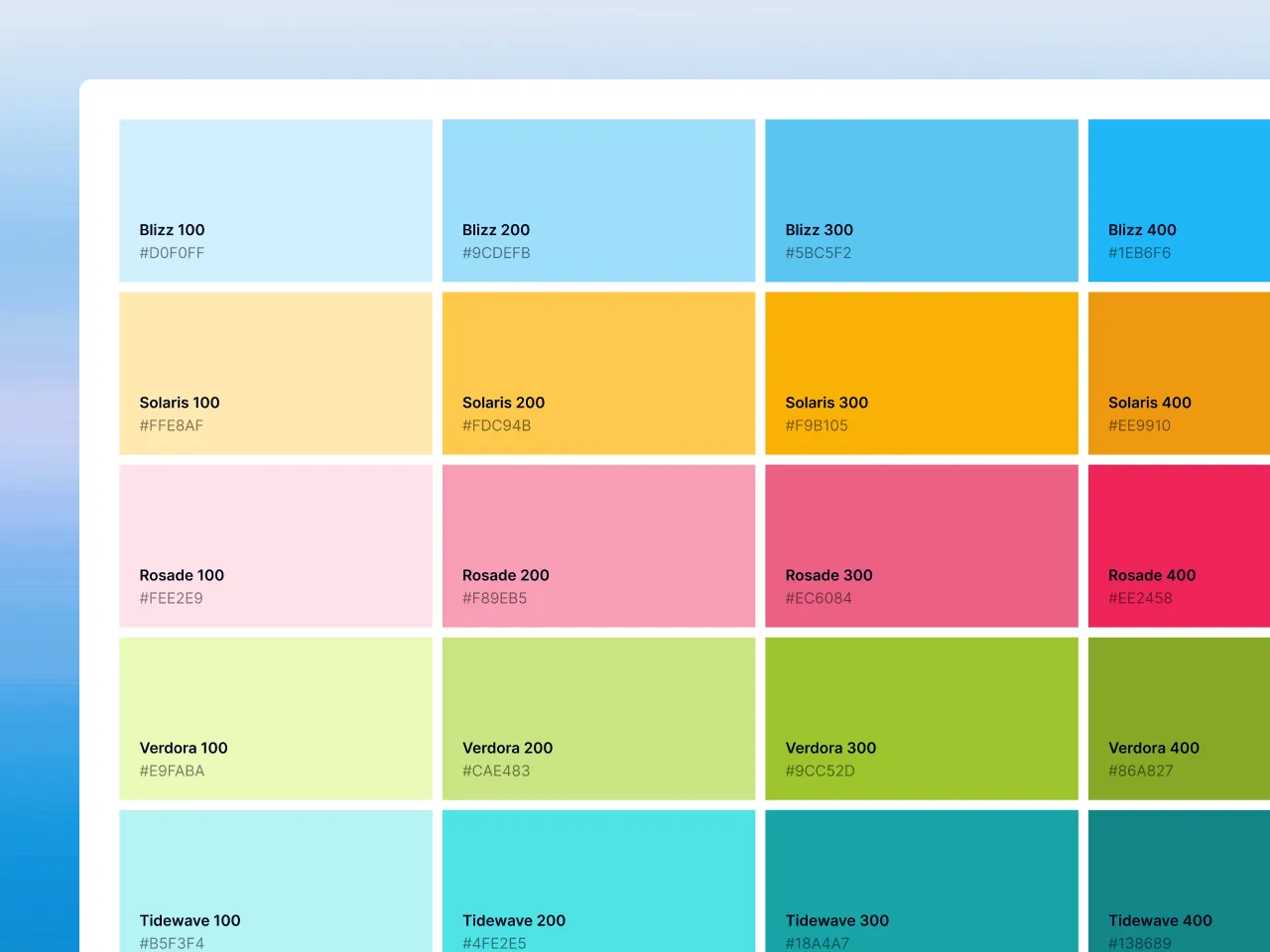
Task: Click the hex code #9CDEFB
Action: pos(496,253)
